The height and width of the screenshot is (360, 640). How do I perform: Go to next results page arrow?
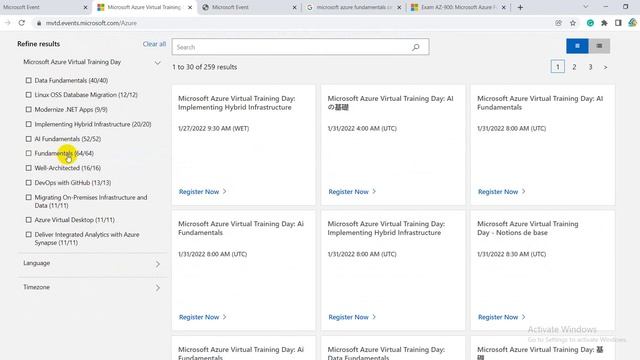pyautogui.click(x=605, y=67)
